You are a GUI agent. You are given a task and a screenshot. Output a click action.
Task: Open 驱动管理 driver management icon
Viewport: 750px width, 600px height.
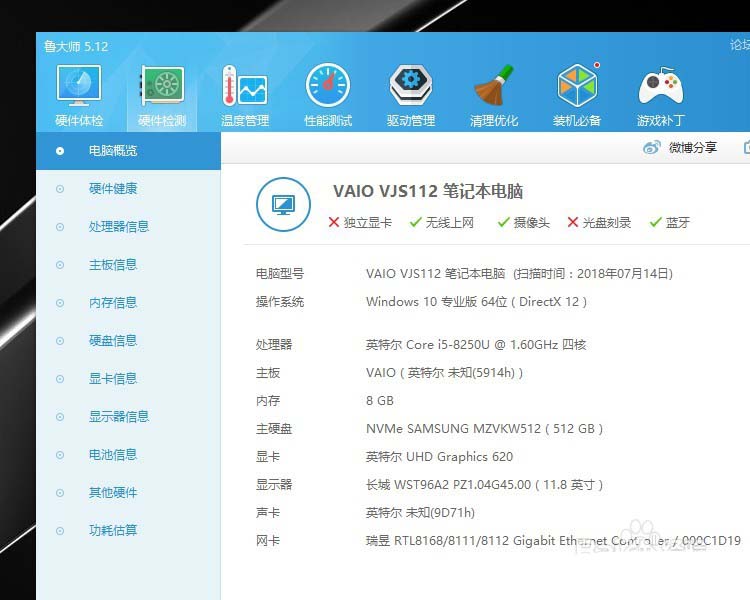411,86
